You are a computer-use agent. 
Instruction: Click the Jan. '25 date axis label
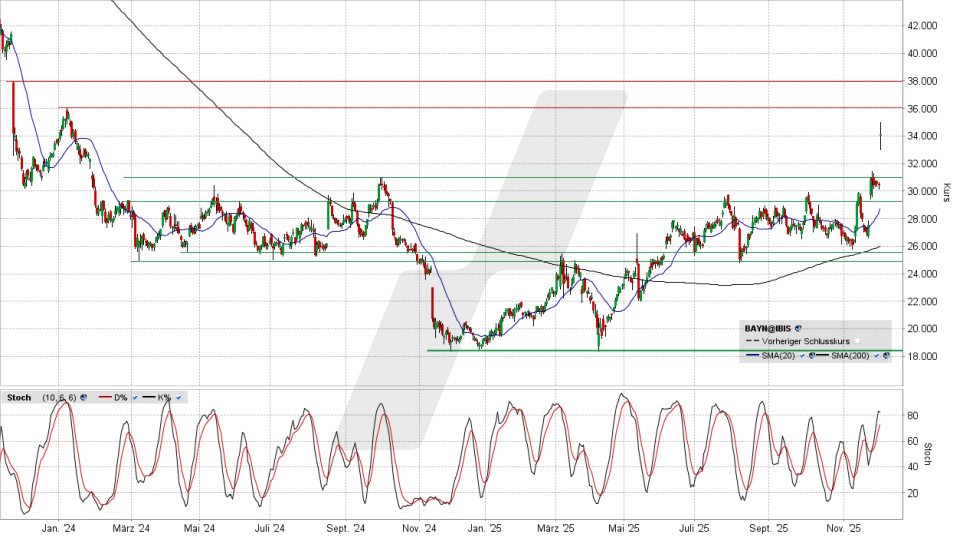point(484,527)
